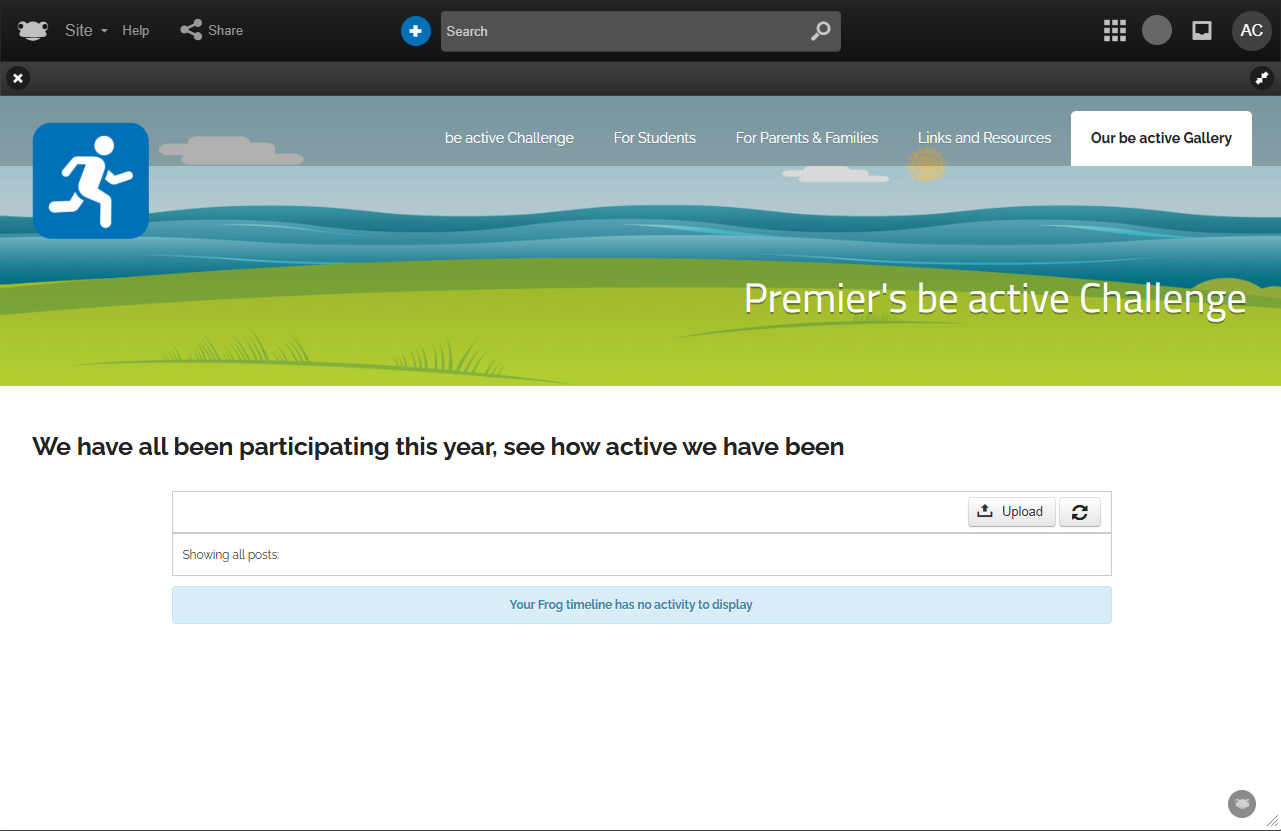This screenshot has height=831, width=1281.
Task: Open the For Parents & Families tab
Action: pos(806,138)
